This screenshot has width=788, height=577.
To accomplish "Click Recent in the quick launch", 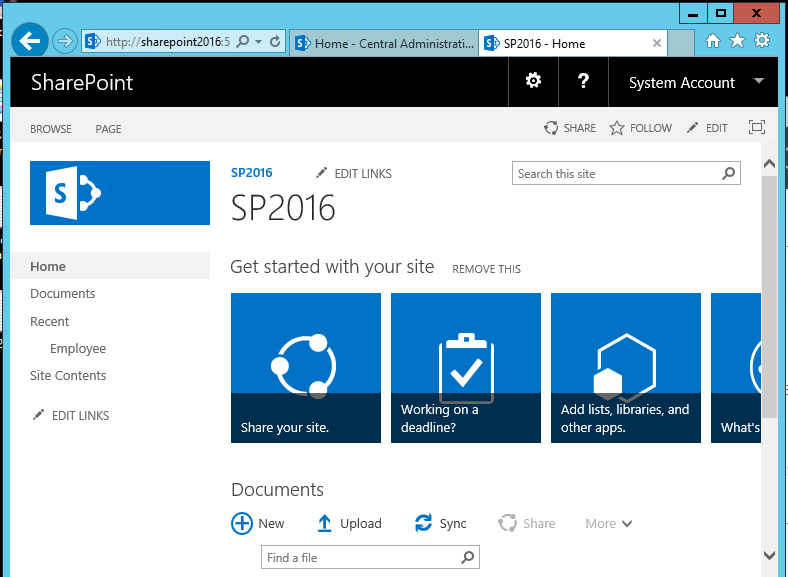I will pos(49,322).
